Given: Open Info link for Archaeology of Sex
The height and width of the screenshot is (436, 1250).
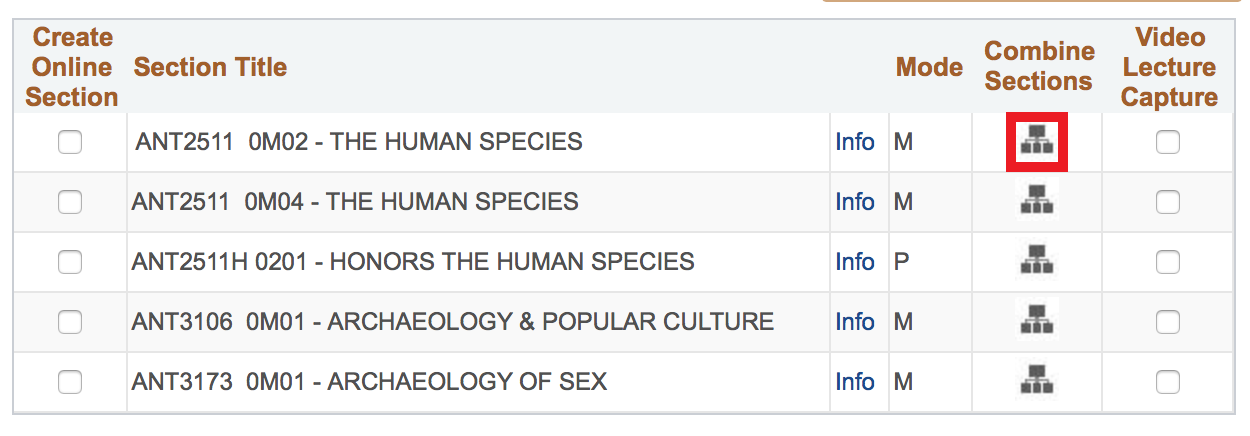Looking at the screenshot, I should [855, 382].
